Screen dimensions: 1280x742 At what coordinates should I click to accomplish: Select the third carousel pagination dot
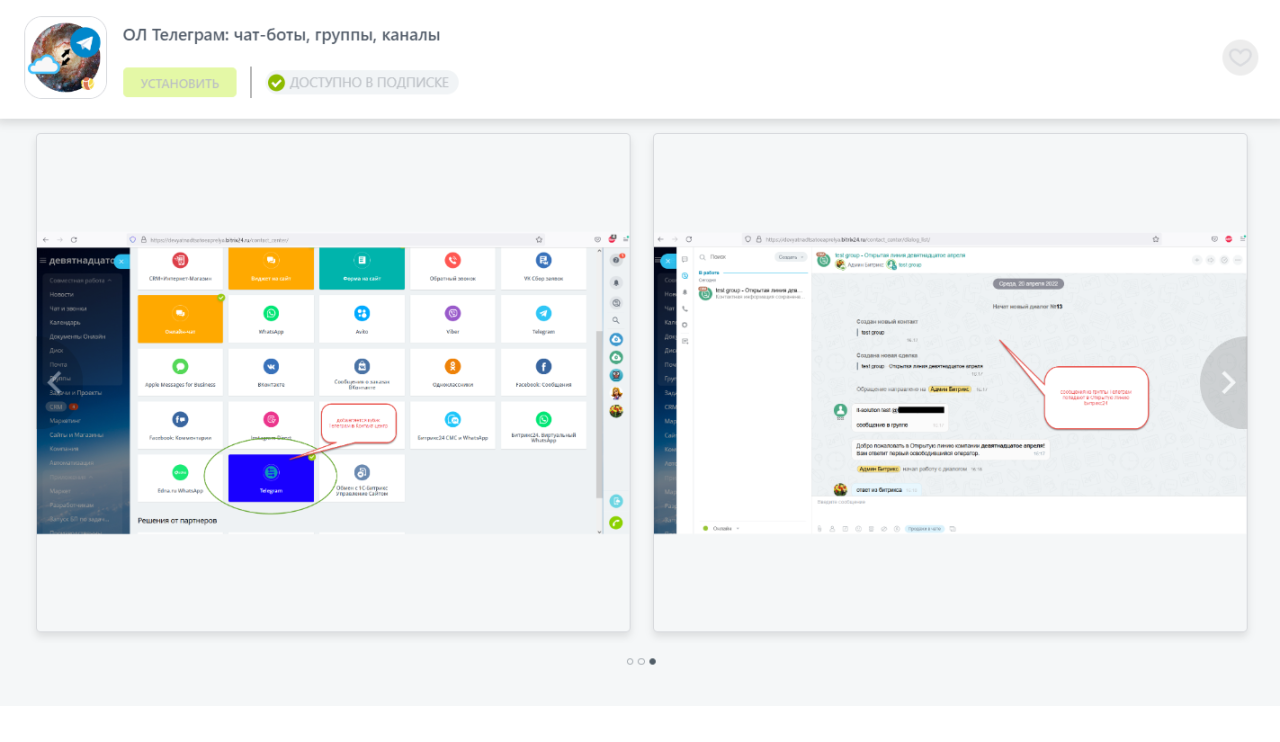pyautogui.click(x=653, y=661)
